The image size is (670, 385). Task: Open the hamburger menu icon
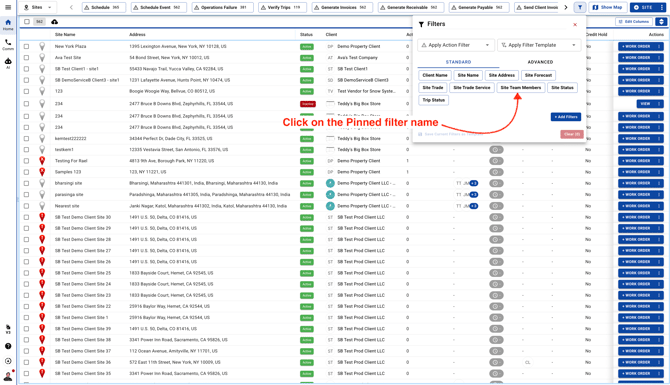[x=8, y=7]
